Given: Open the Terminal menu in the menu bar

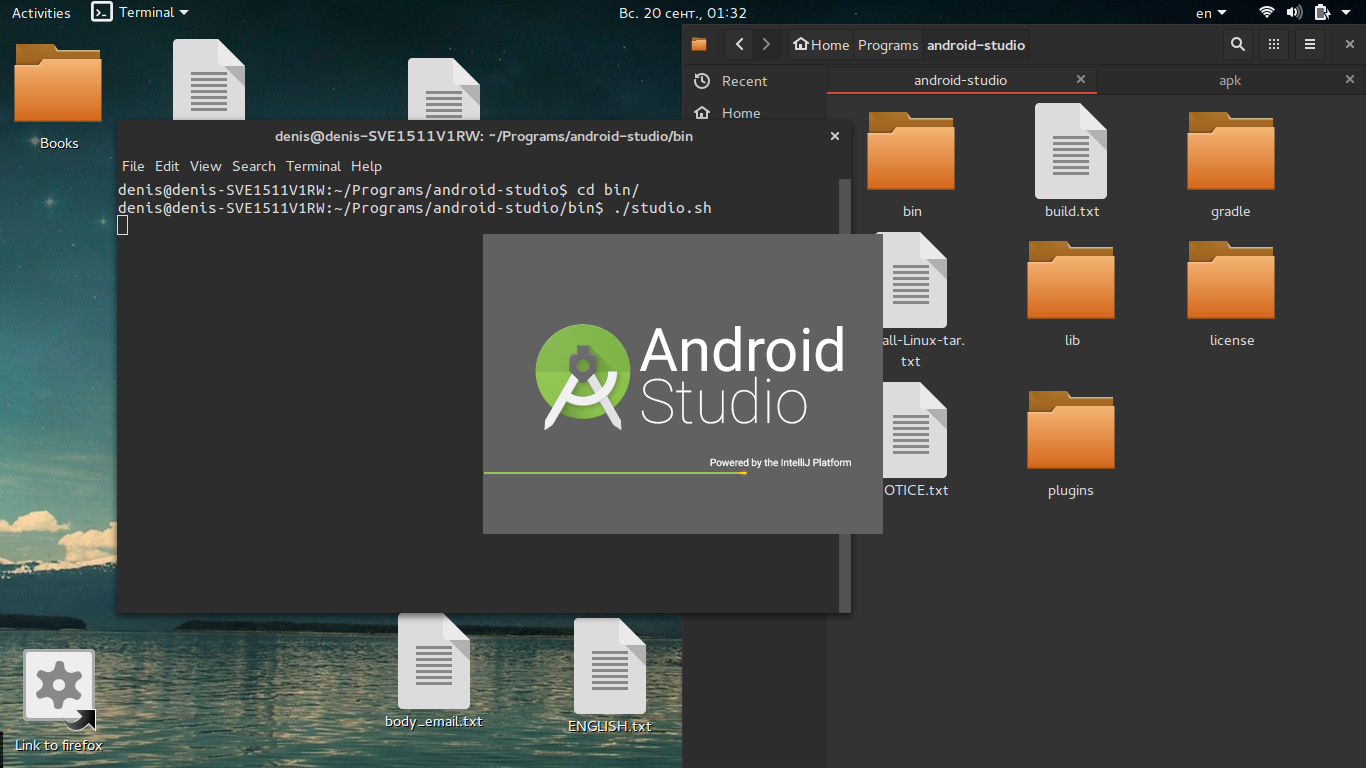Looking at the screenshot, I should [313, 166].
